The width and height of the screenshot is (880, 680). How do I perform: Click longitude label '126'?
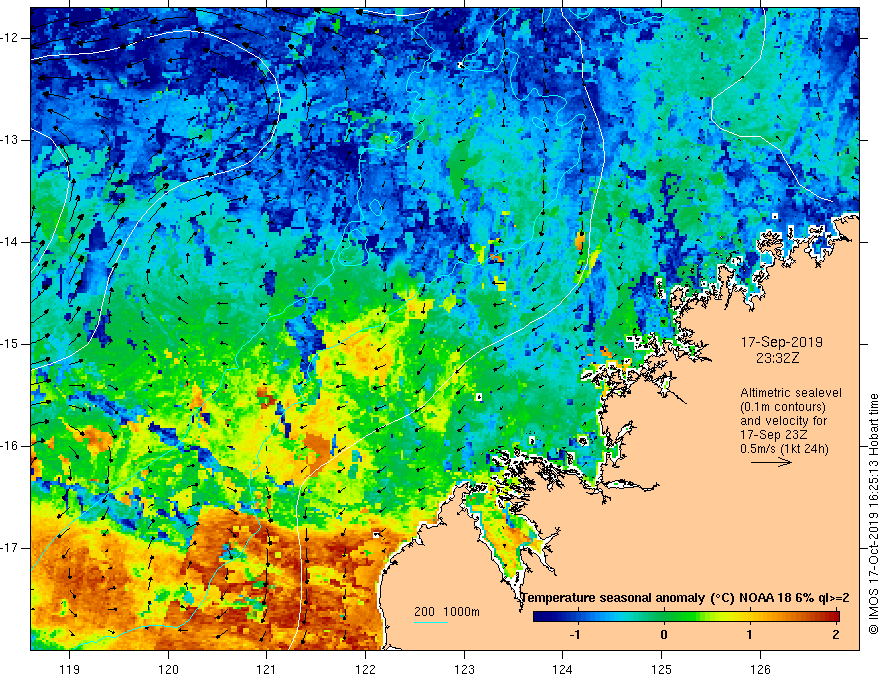pyautogui.click(x=760, y=669)
